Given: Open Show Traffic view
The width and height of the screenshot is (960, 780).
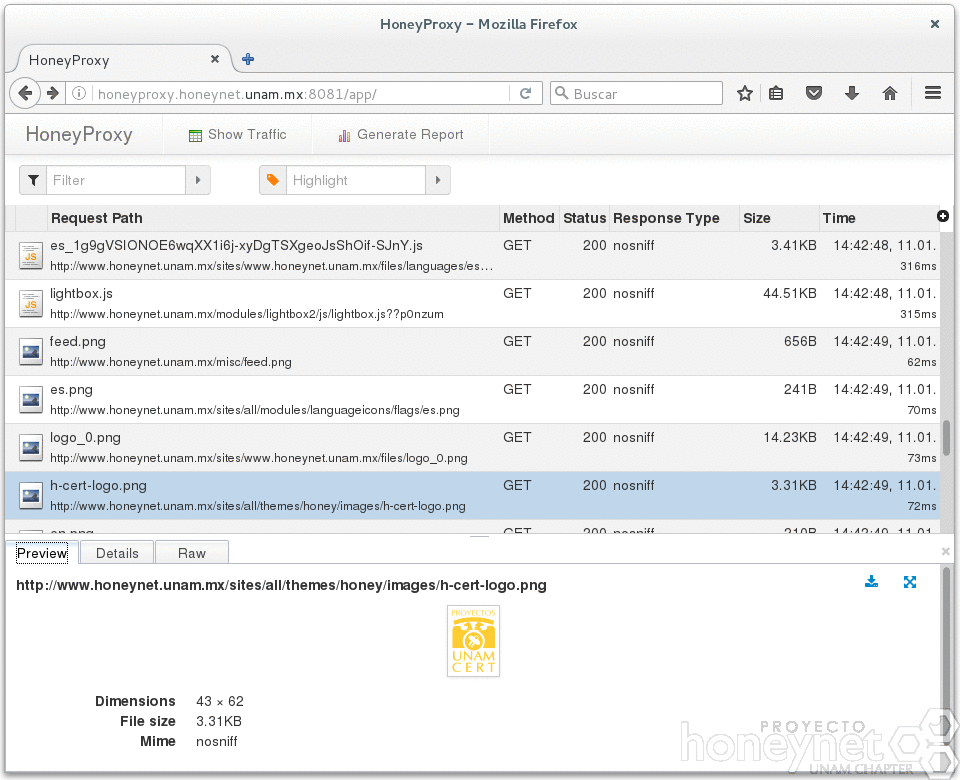Looking at the screenshot, I should pyautogui.click(x=238, y=135).
